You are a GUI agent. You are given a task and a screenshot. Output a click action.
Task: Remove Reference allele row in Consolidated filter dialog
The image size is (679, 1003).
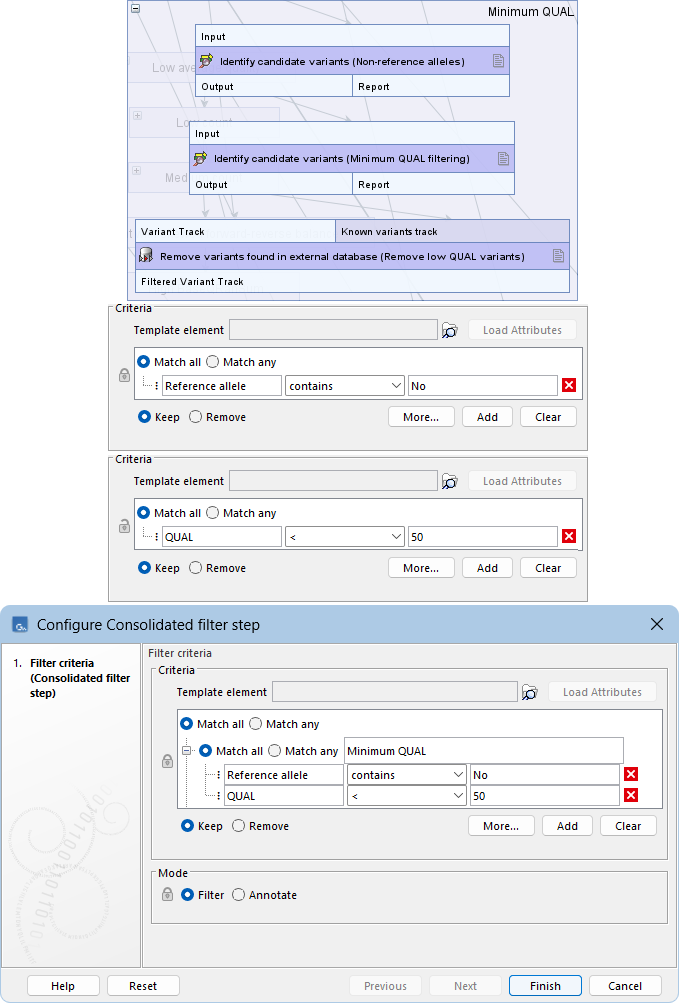(631, 774)
